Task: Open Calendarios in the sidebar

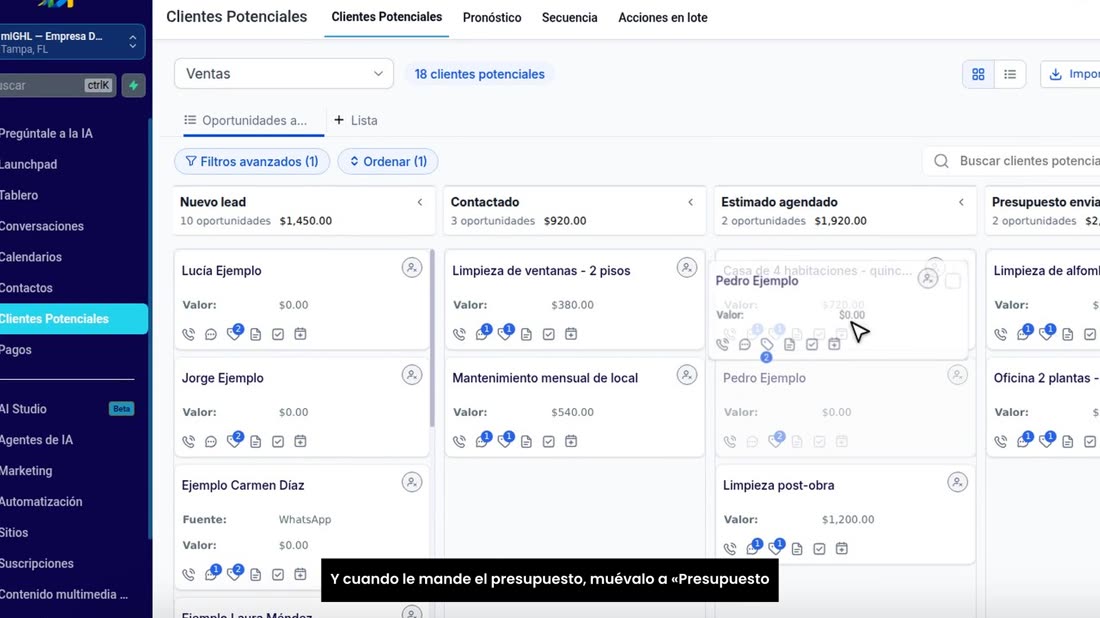Action: pyautogui.click(x=31, y=257)
